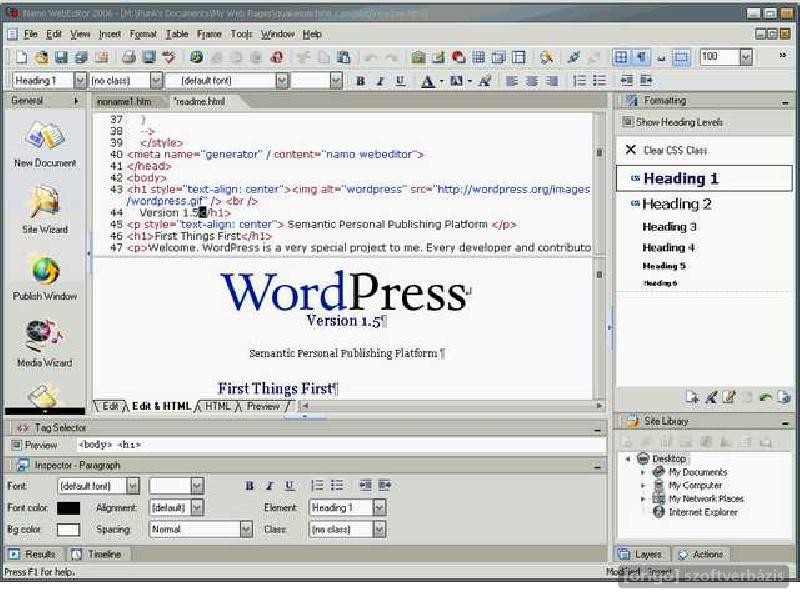The width and height of the screenshot is (800, 600).
Task: Open the Actions tab in the lower right
Action: 701,554
